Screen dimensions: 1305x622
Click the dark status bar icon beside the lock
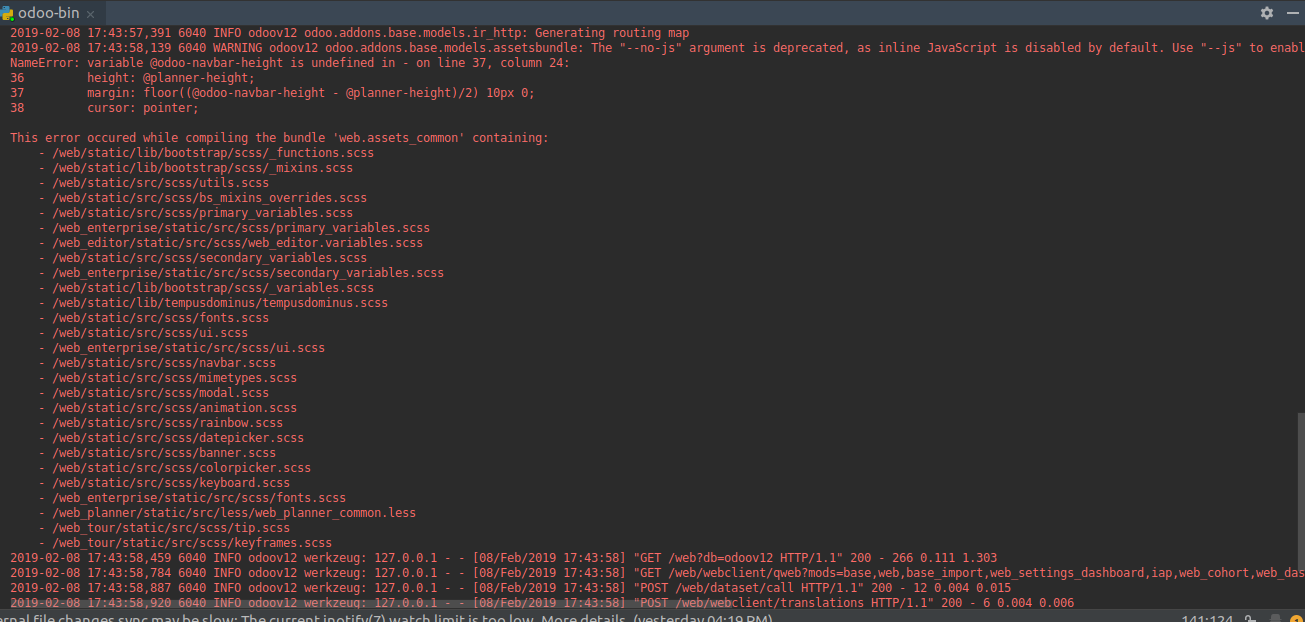point(1274,617)
